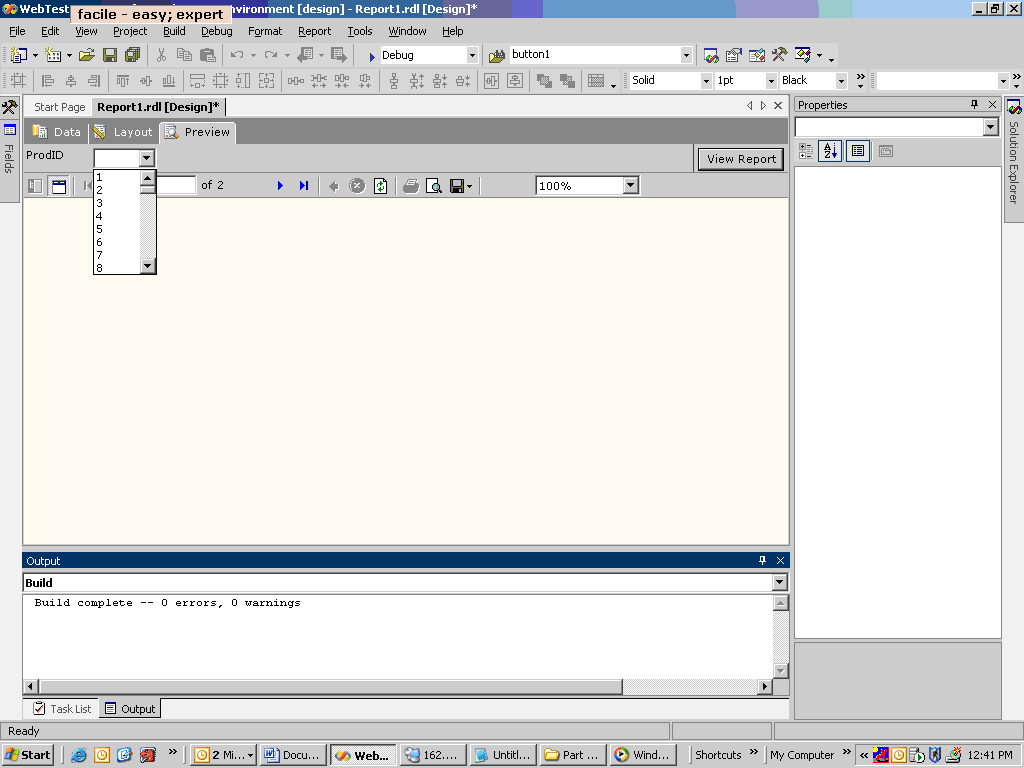Open the 1pt border width dropdown
This screenshot has width=1024, height=768.
(771, 81)
